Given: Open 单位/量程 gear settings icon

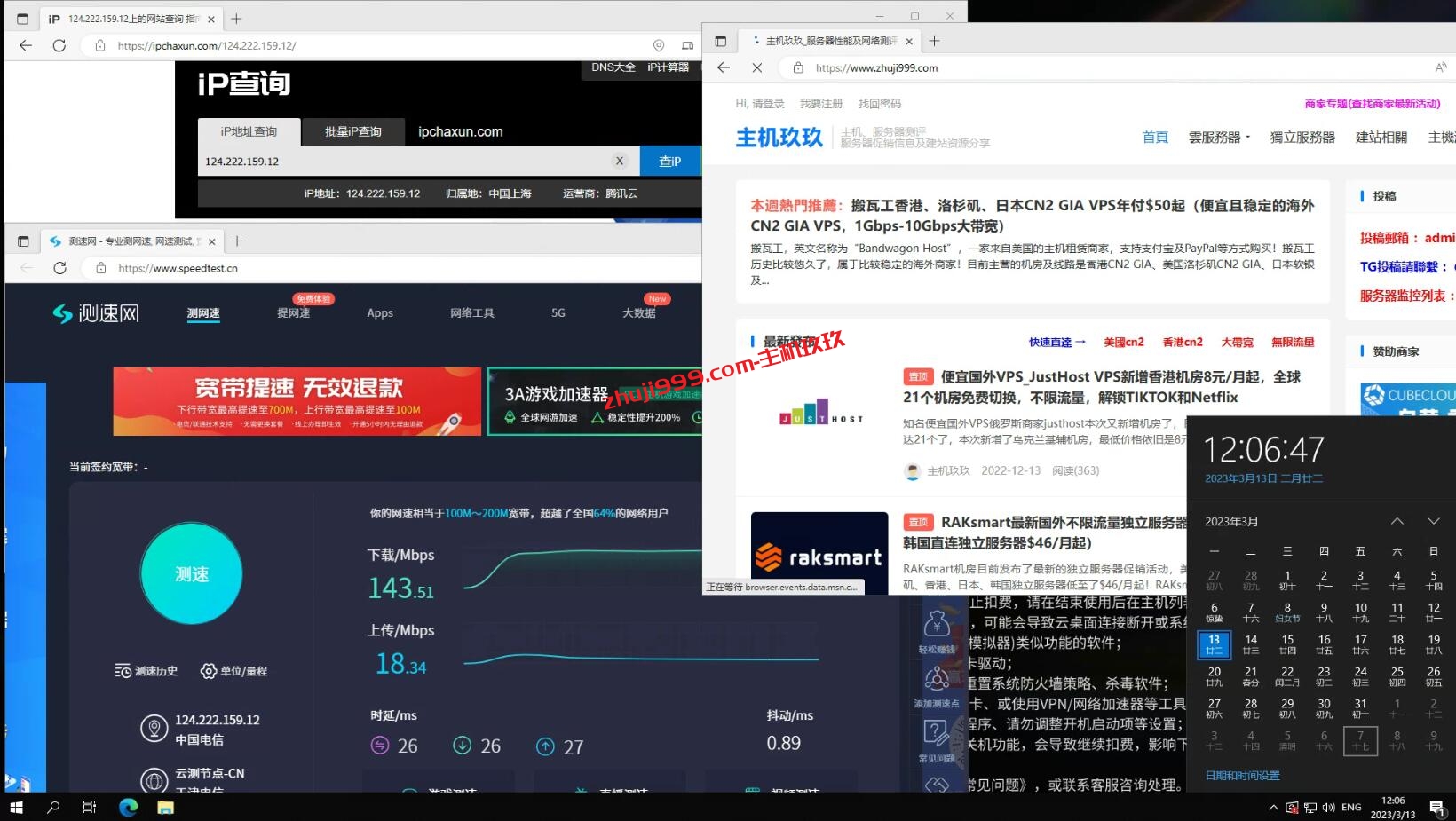Looking at the screenshot, I should point(208,671).
